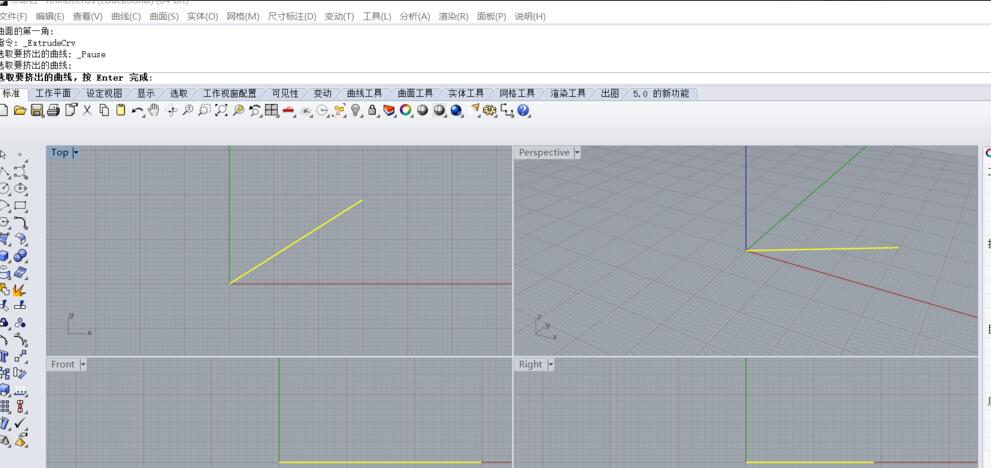Switch to the 曲线工具 toolbar tab
The height and width of the screenshot is (468, 991).
point(365,94)
